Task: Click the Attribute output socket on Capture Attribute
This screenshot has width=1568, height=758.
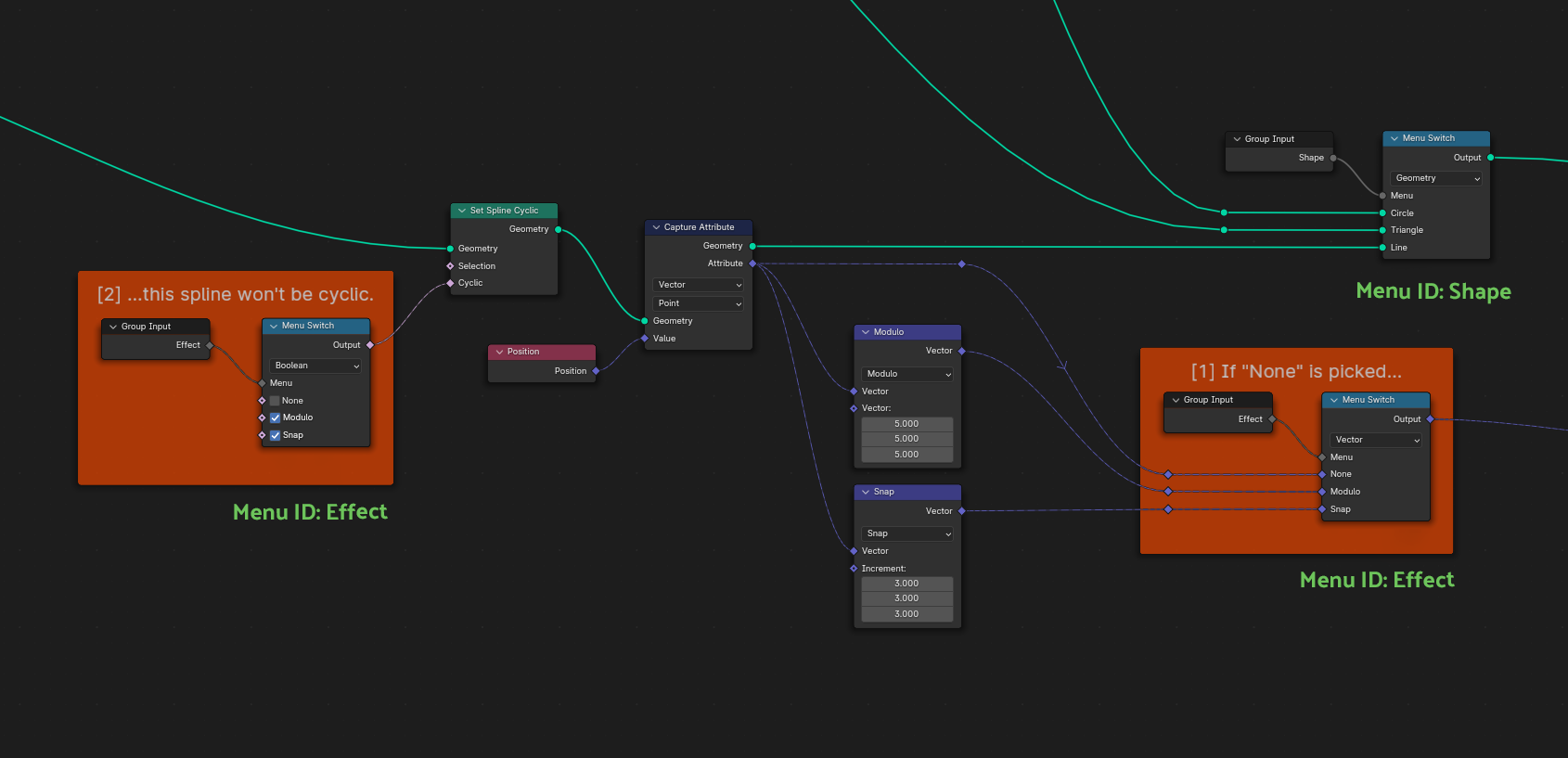Action: click(x=752, y=263)
